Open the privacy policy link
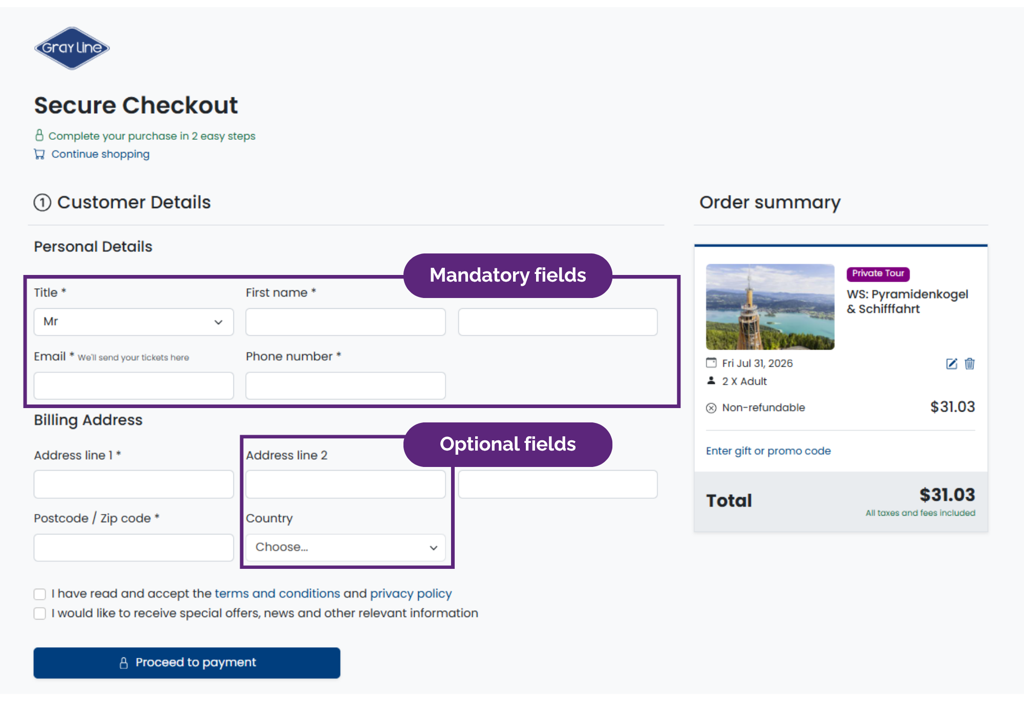The width and height of the screenshot is (1024, 724). click(411, 593)
